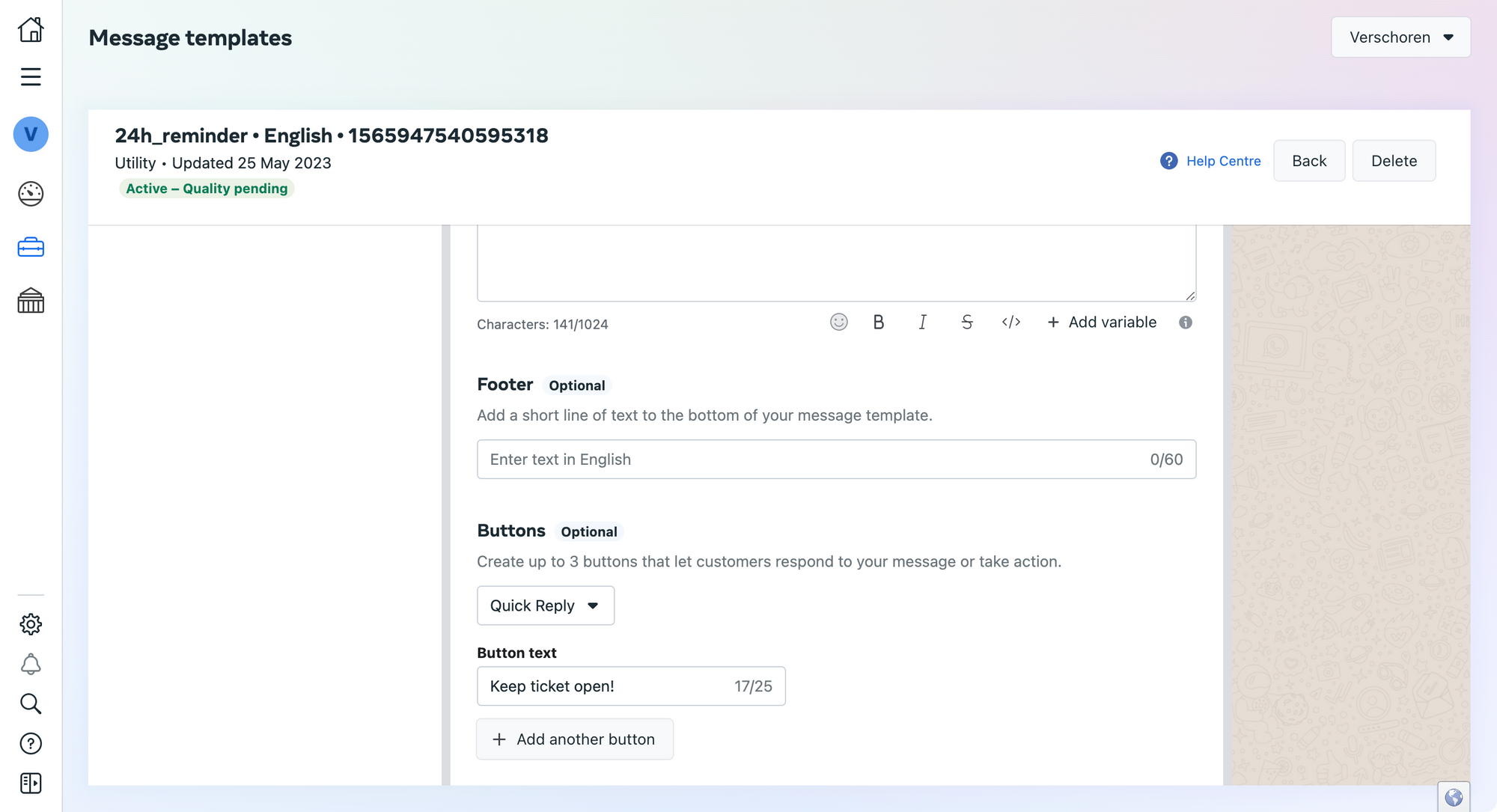The image size is (1497, 812).
Task: Click the Footer text input field
Action: point(836,460)
